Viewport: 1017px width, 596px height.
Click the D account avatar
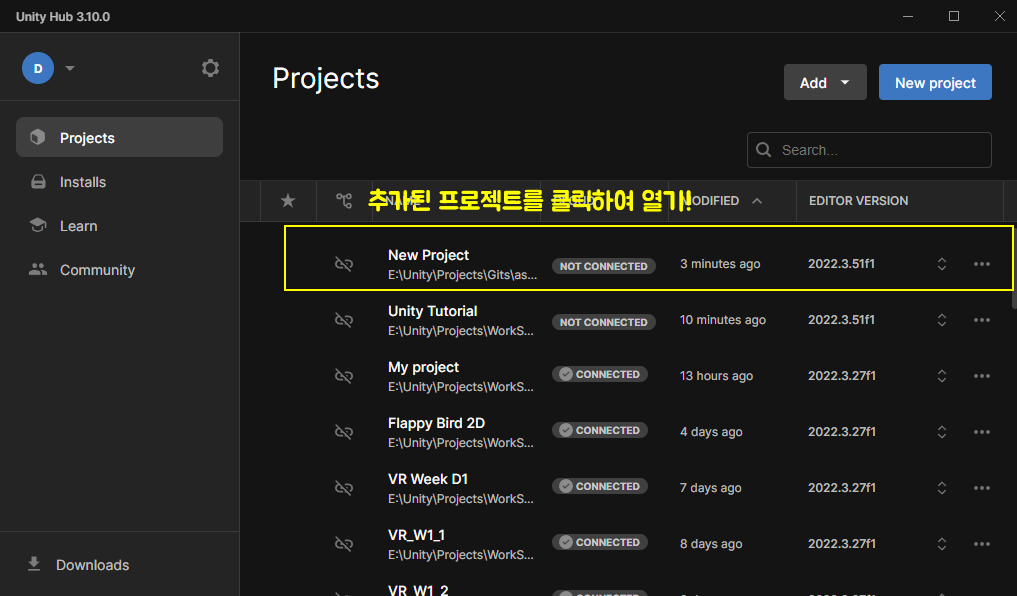coord(38,68)
